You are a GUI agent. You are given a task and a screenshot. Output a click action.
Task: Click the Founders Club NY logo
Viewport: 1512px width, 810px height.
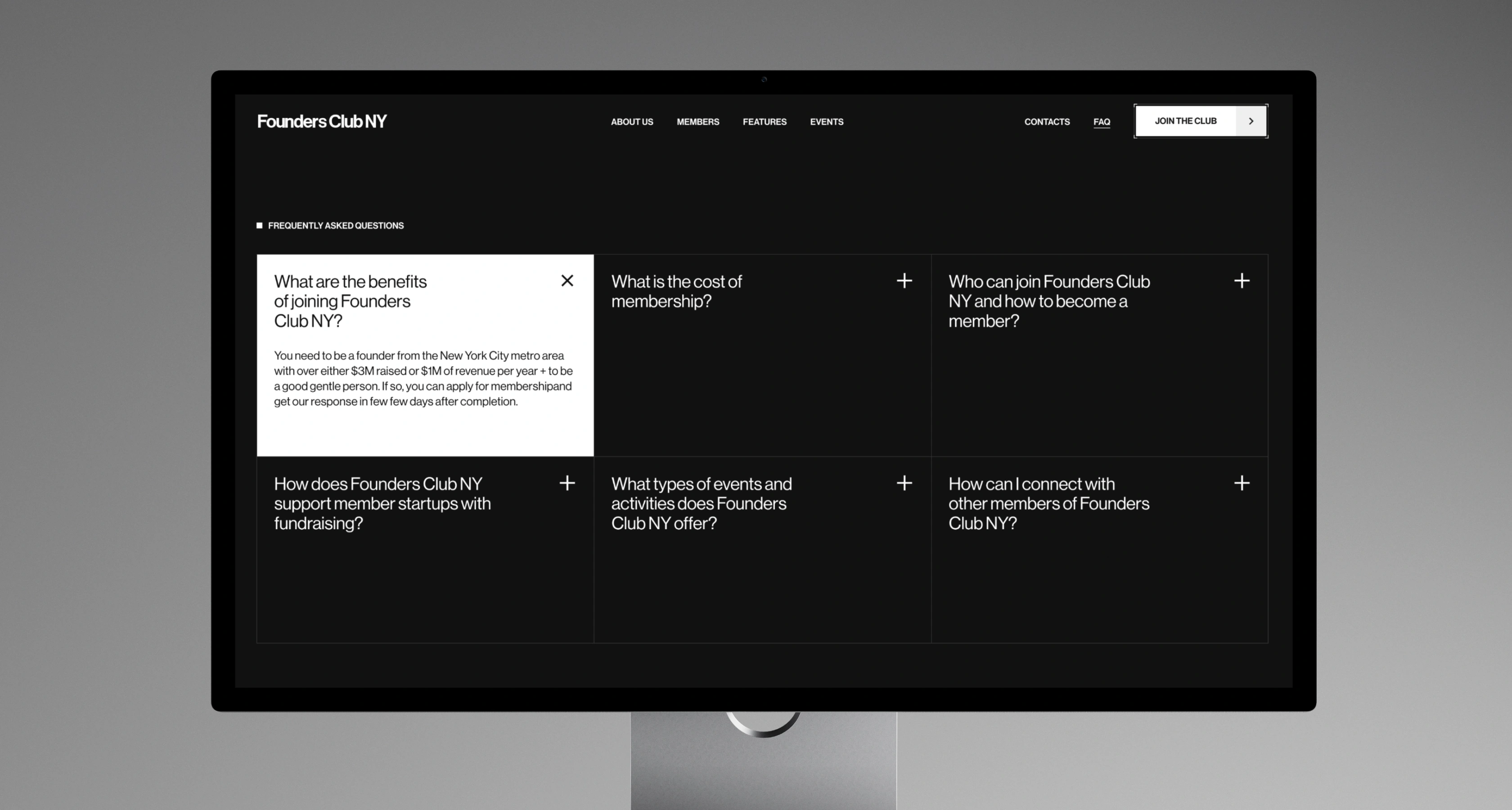322,121
